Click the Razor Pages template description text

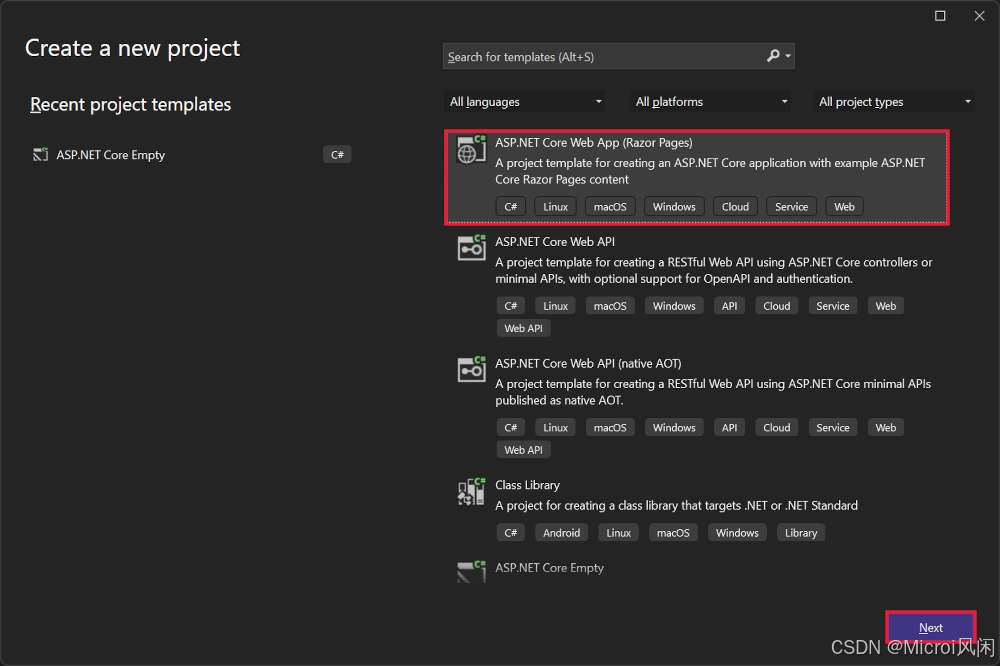710,171
